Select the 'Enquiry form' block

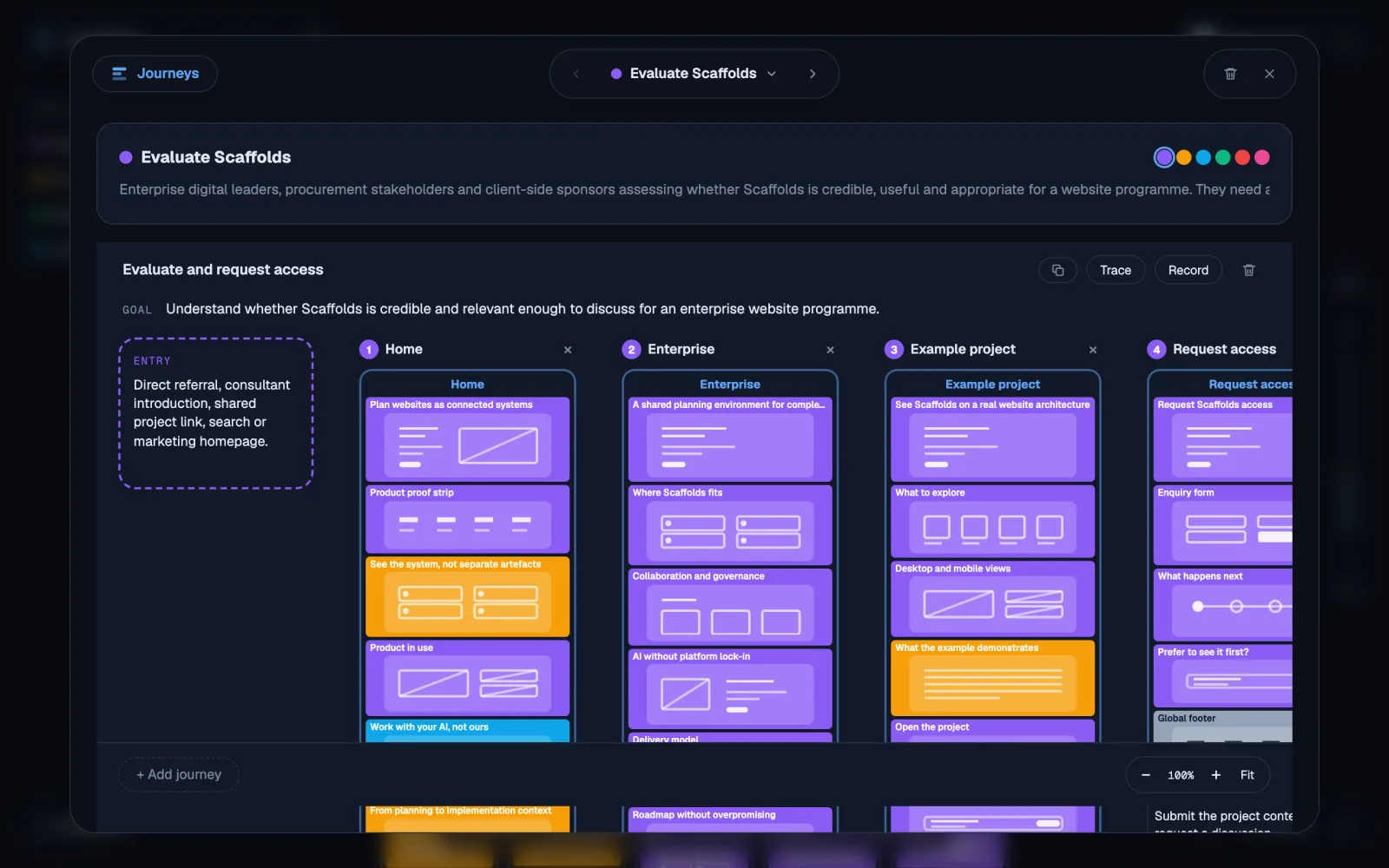click(1222, 525)
